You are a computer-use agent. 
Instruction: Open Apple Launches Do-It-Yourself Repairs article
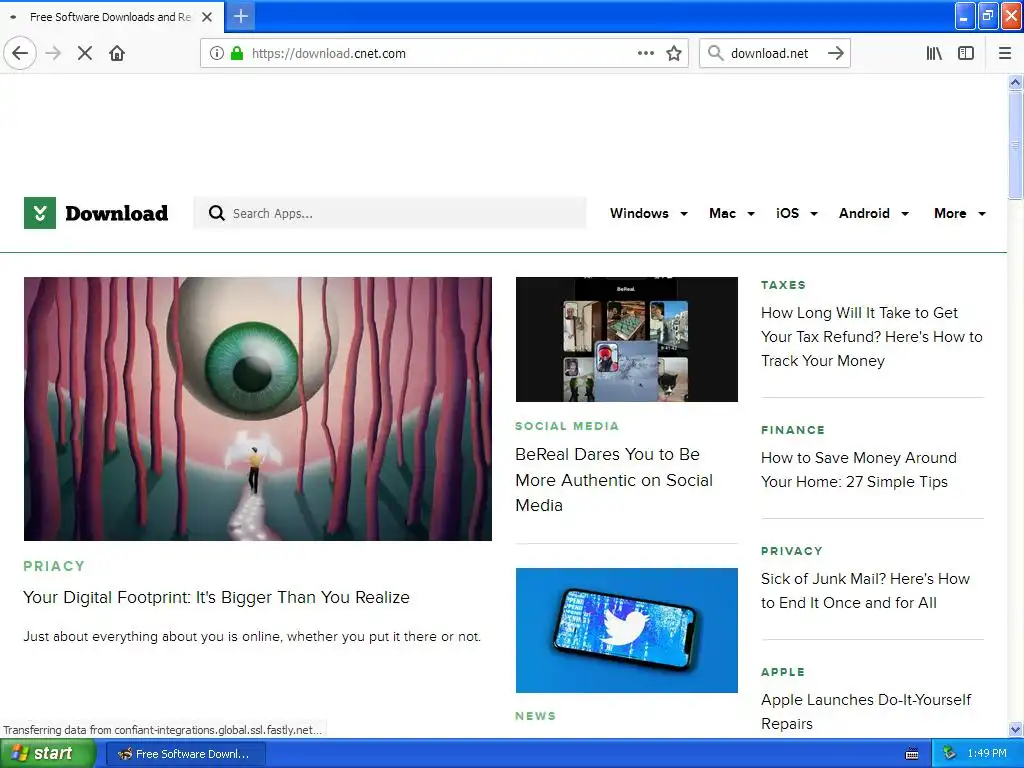[x=865, y=711]
